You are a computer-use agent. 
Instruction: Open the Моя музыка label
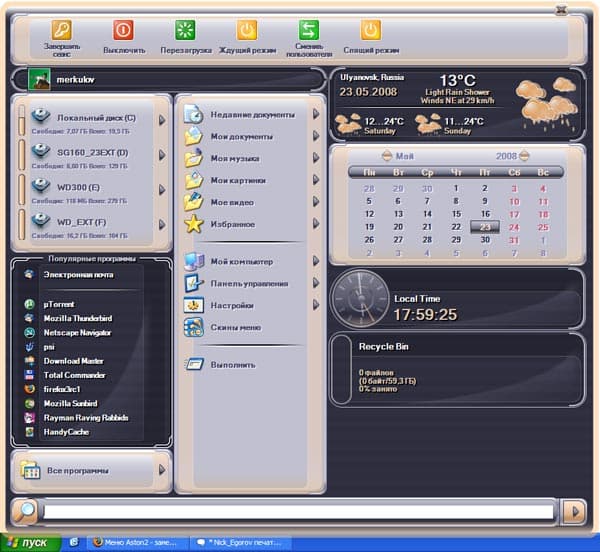tap(235, 158)
